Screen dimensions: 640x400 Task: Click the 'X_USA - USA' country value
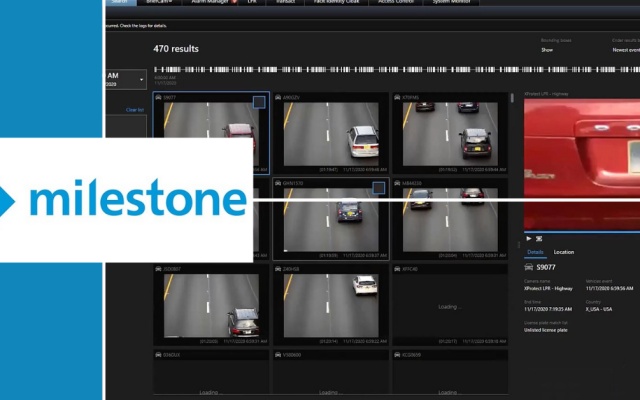coord(599,309)
